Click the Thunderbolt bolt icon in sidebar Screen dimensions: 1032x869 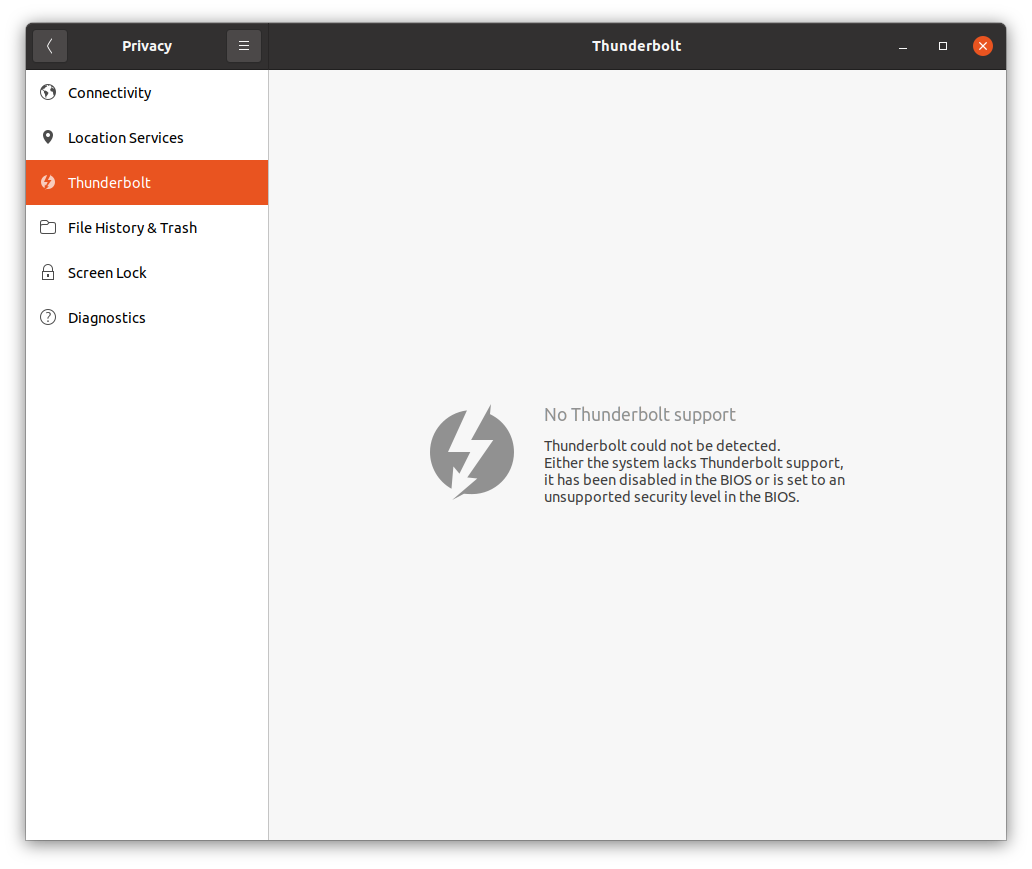tap(47, 182)
